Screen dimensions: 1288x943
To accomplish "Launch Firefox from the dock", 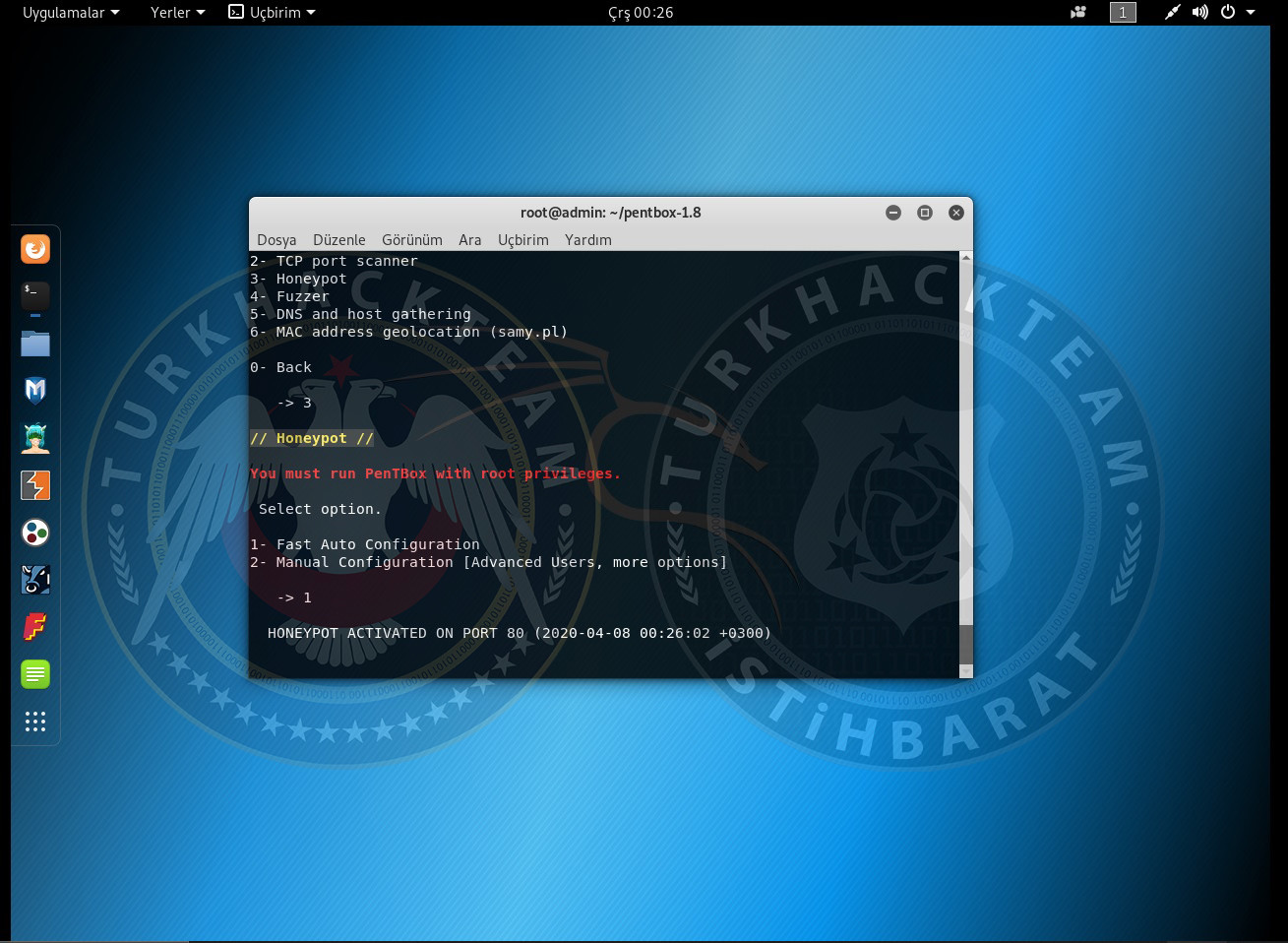I will click(35, 249).
